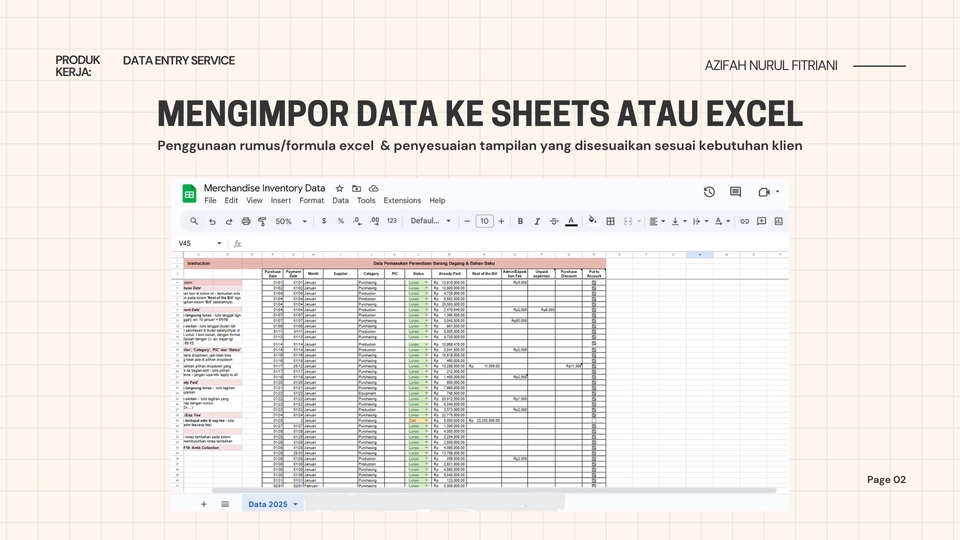Viewport: 960px width, 540px height.
Task: Increase decimal places
Action: [374, 221]
